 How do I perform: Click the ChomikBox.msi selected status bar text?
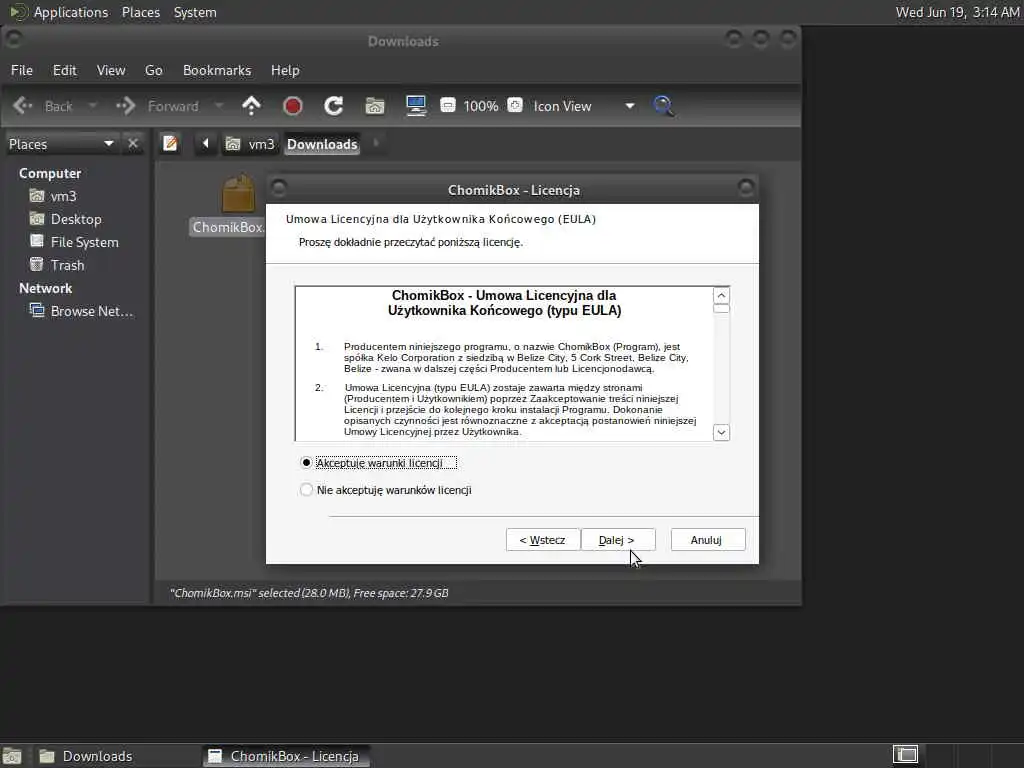[x=309, y=593]
